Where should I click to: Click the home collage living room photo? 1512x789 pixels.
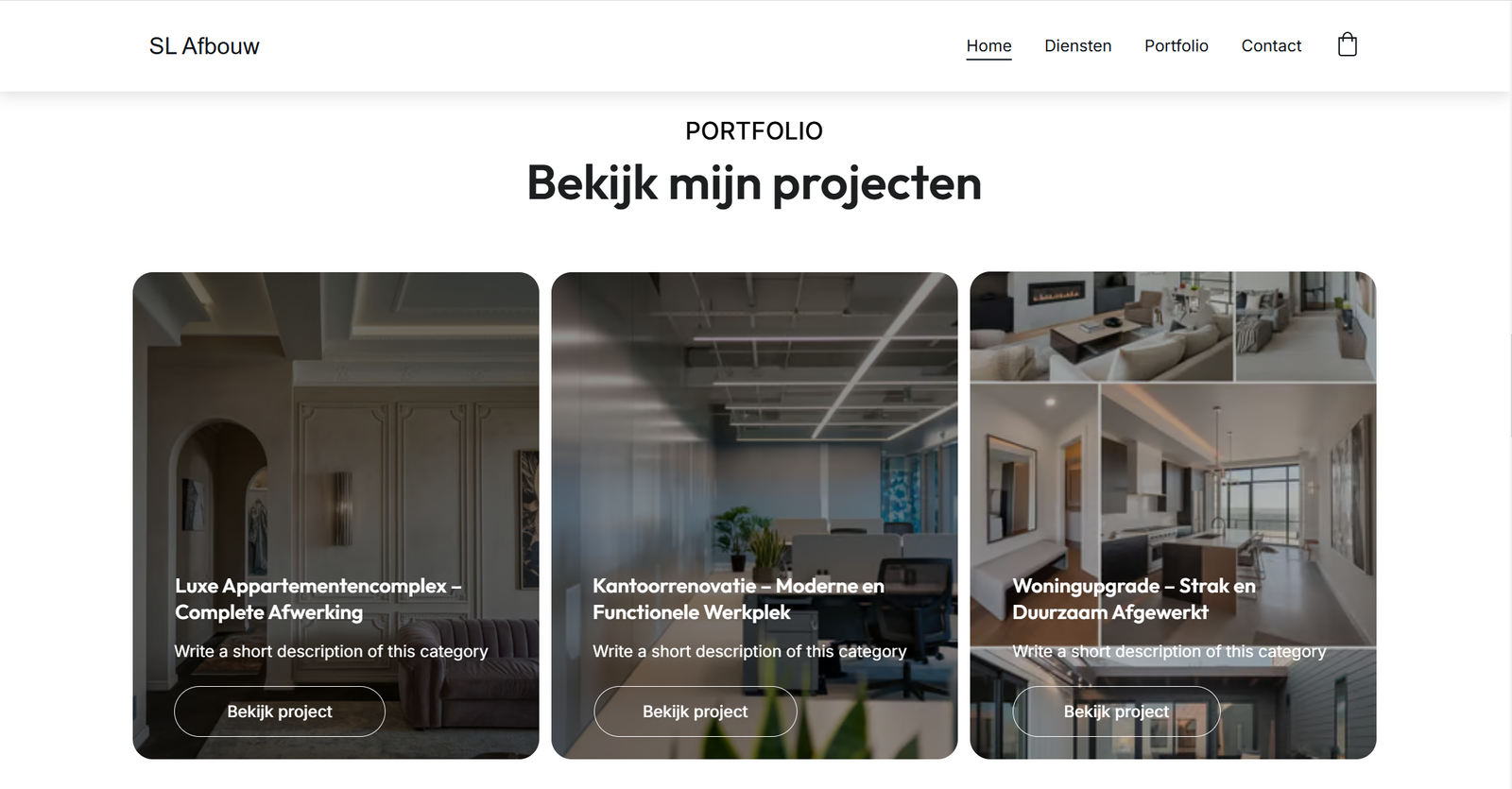[1173, 425]
